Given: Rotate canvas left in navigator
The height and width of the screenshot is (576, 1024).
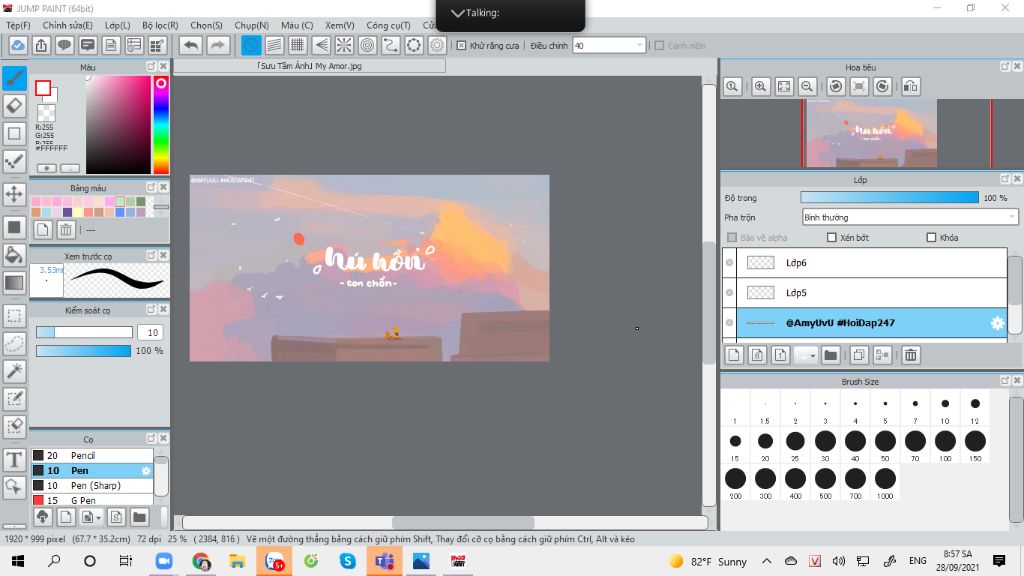Looking at the screenshot, I should coord(836,86).
